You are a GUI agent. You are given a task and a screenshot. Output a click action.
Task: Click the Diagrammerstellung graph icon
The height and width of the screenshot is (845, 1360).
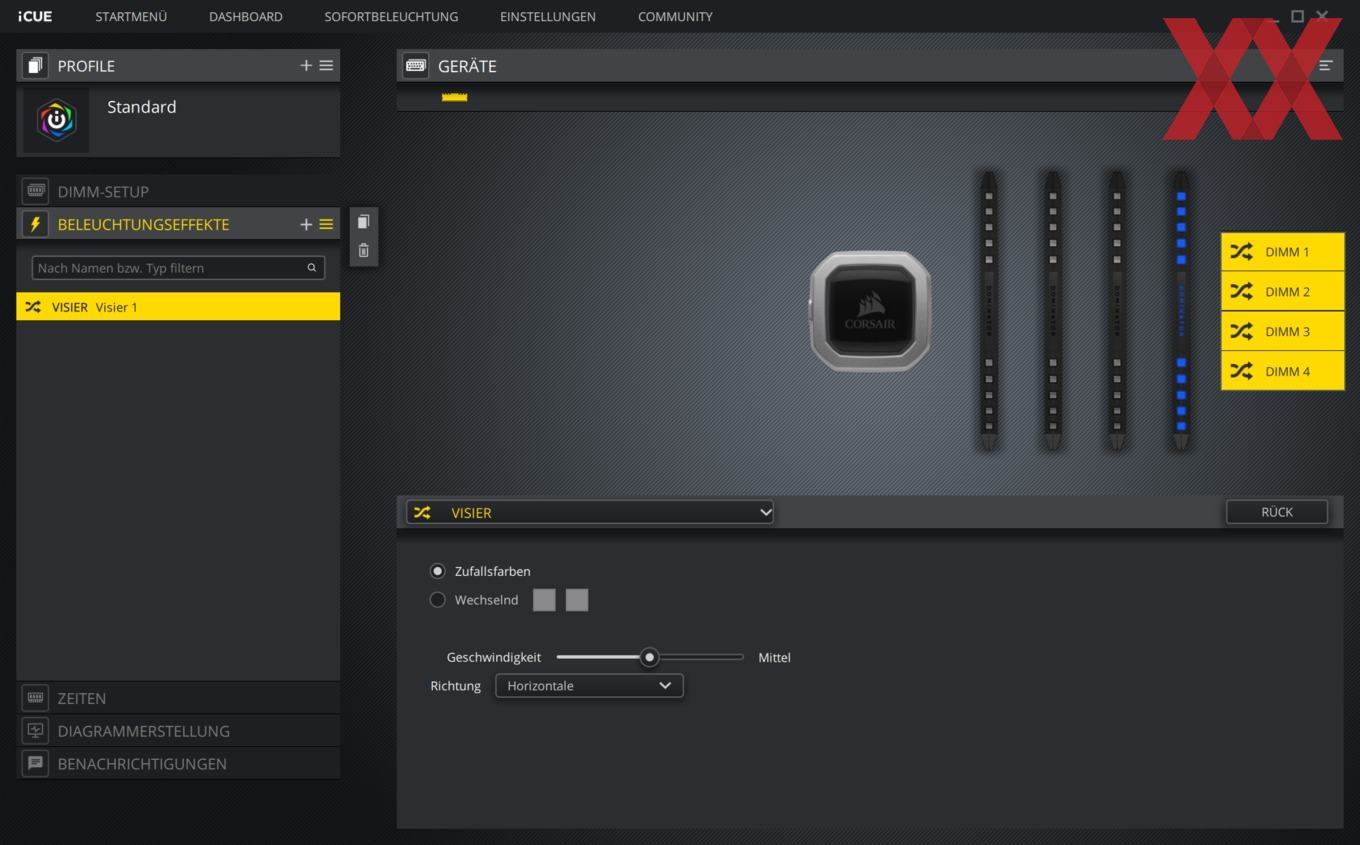pos(35,731)
